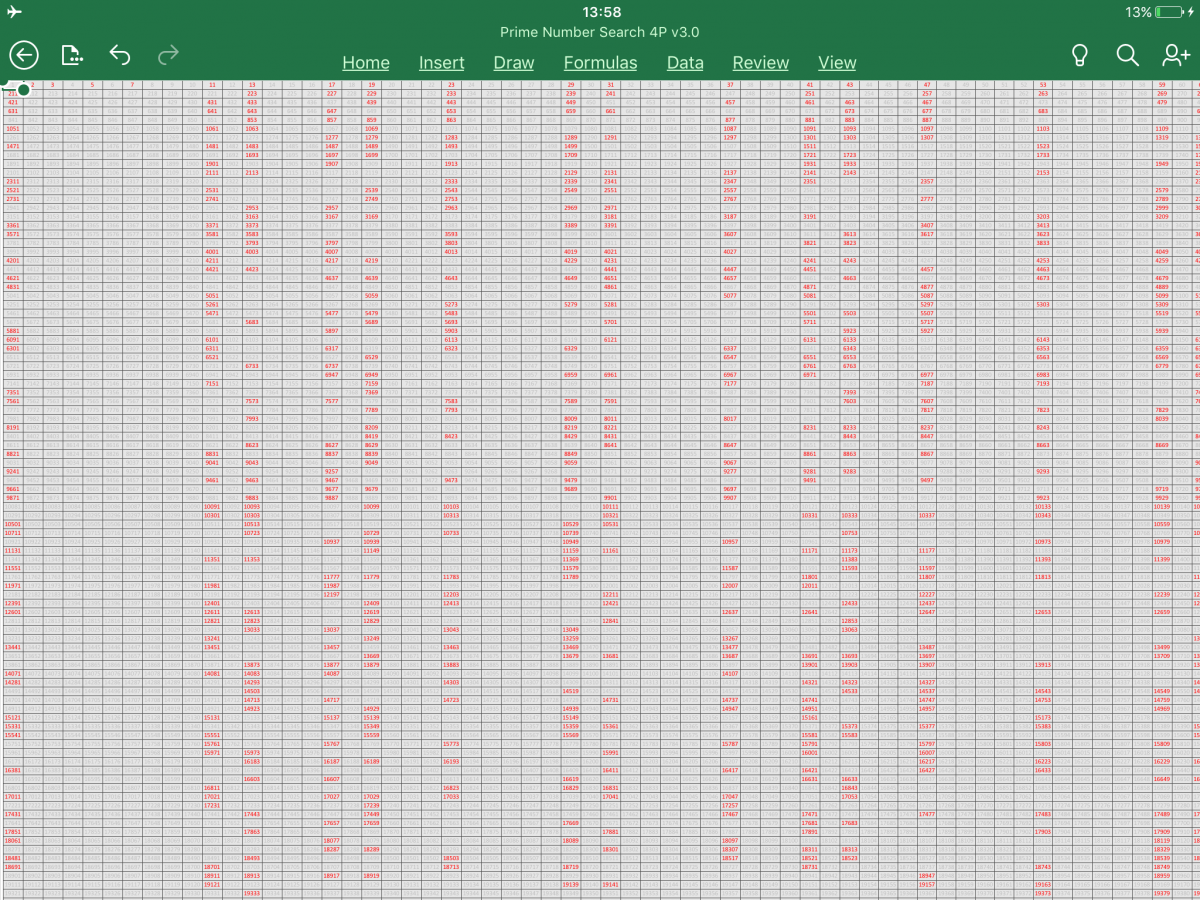The height and width of the screenshot is (900, 1200).
Task: Tap the Prime Number Search 4P title
Action: [x=600, y=32]
